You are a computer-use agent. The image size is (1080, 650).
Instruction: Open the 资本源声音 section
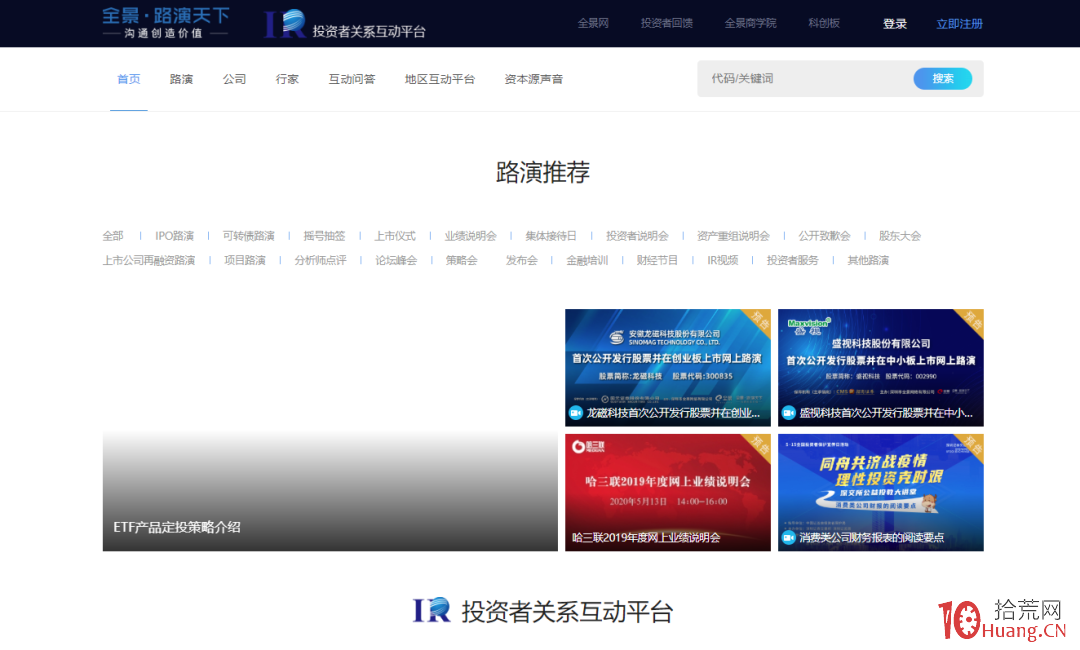tap(534, 78)
